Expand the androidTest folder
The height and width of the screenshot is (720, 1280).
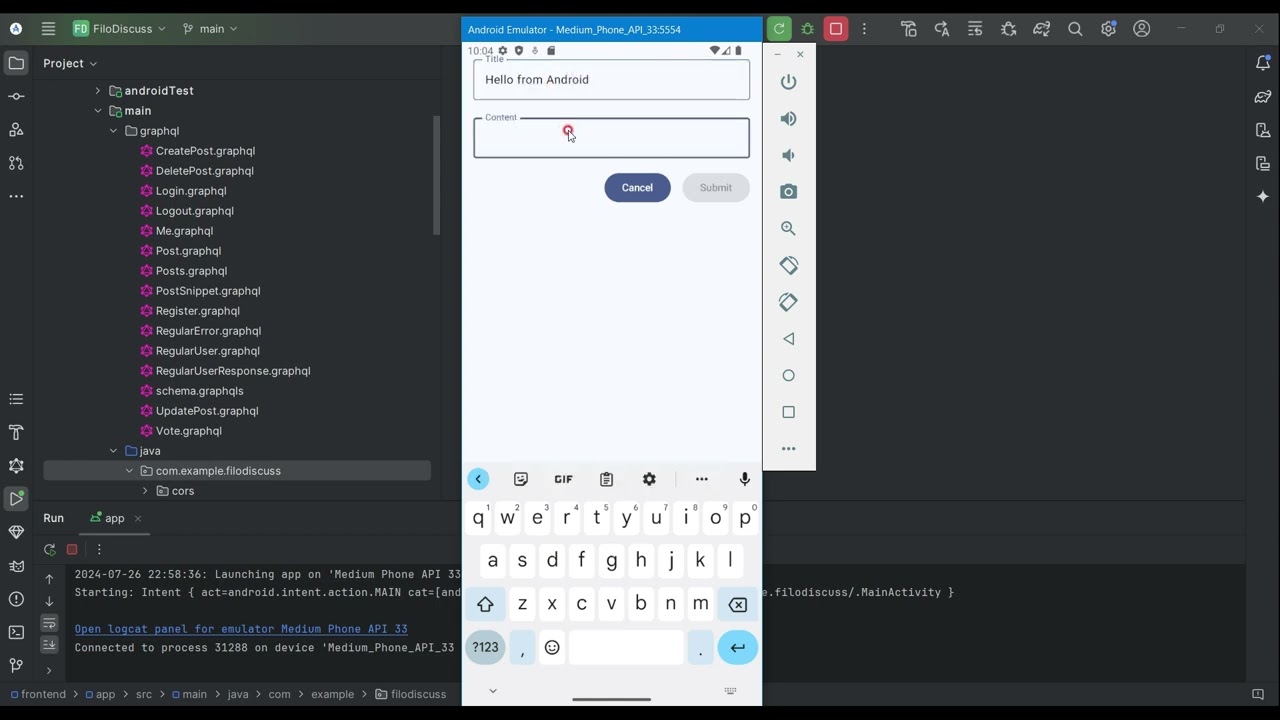pos(97,91)
